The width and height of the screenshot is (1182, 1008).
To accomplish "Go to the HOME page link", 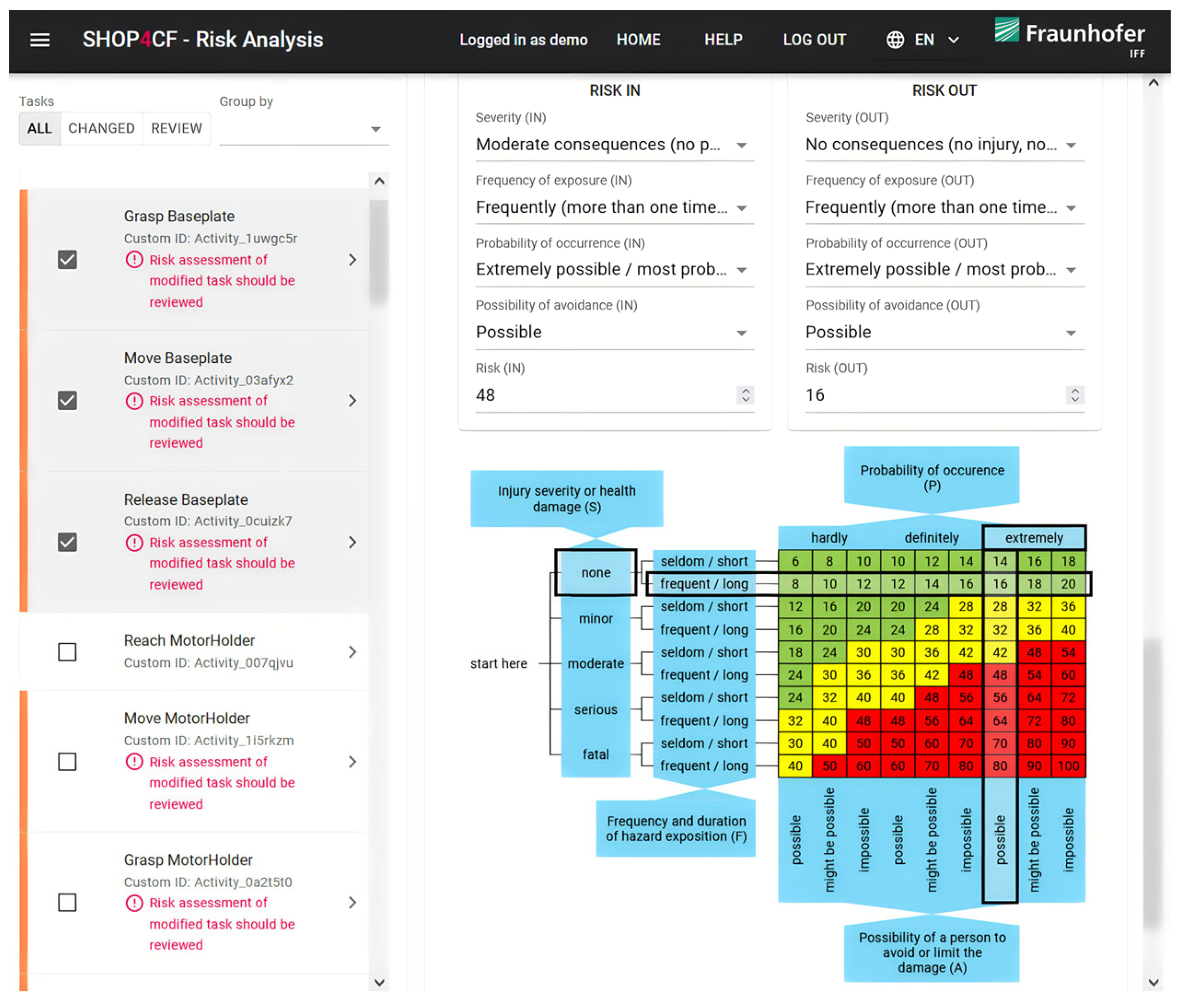I will (638, 40).
